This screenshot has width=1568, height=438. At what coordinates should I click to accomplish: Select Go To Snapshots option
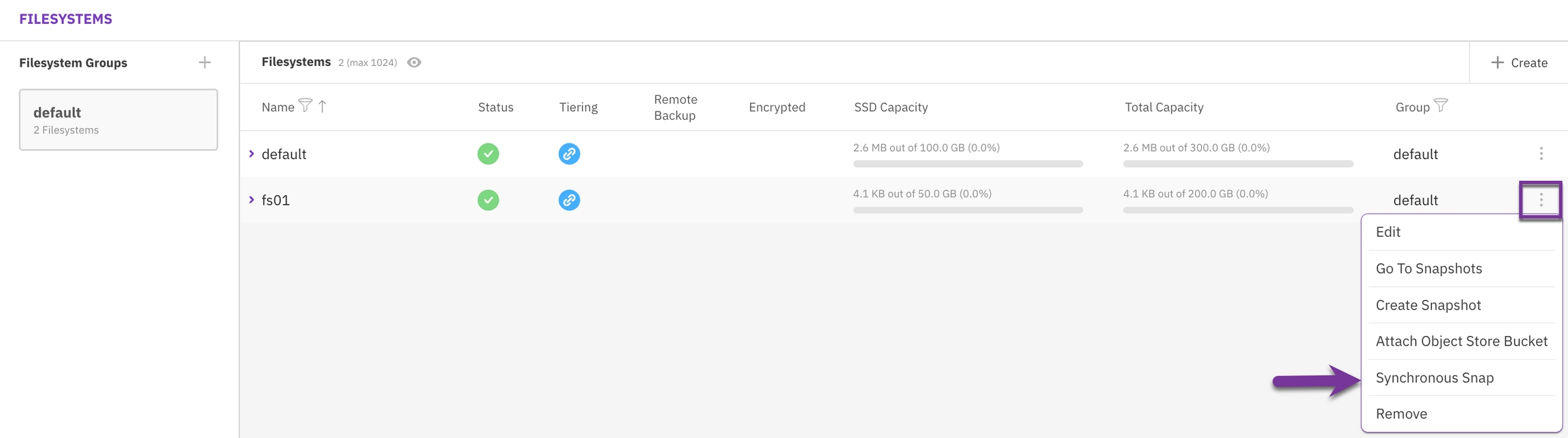coord(1428,268)
